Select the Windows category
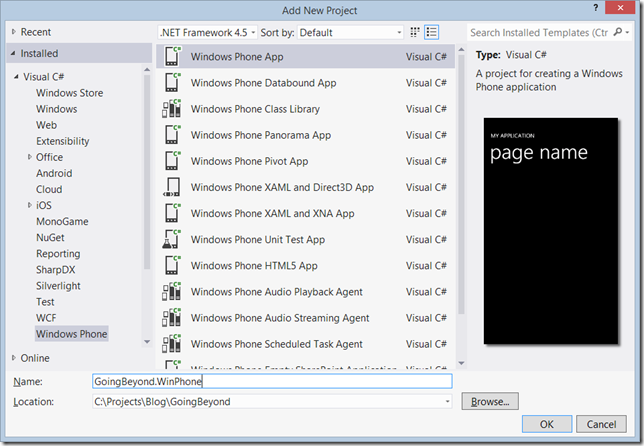This screenshot has width=644, height=446. pos(56,109)
